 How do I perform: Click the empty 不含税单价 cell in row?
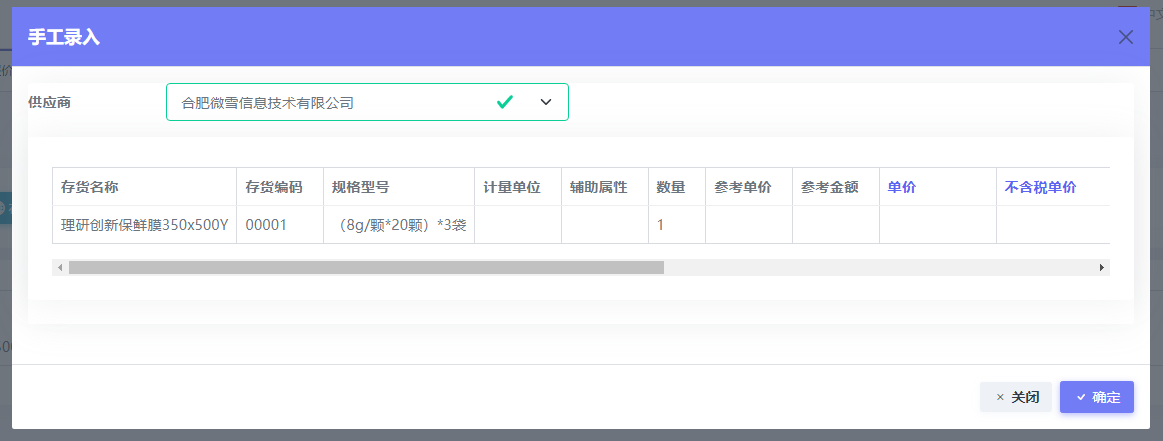tap(1052, 225)
